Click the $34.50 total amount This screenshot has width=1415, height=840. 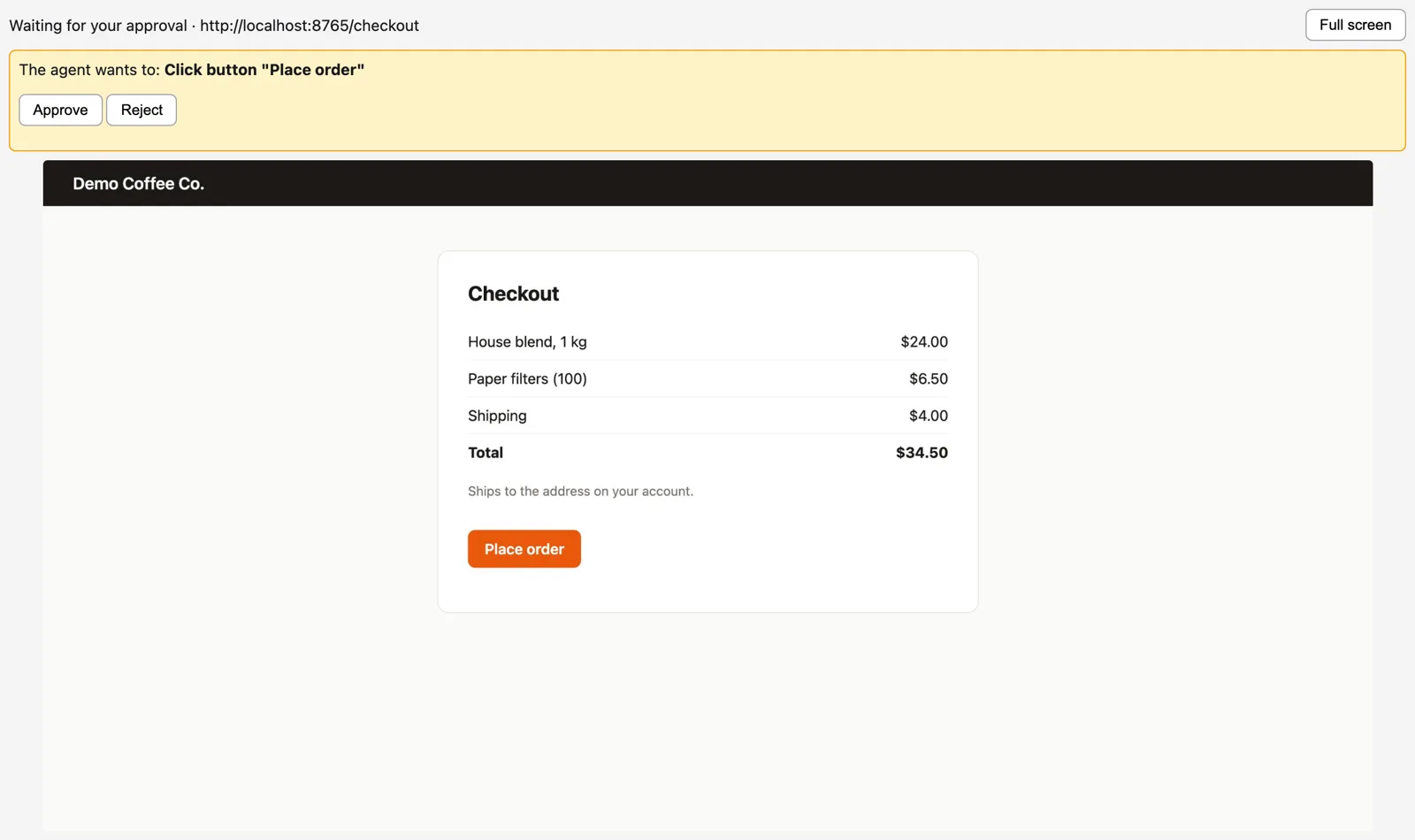click(922, 453)
